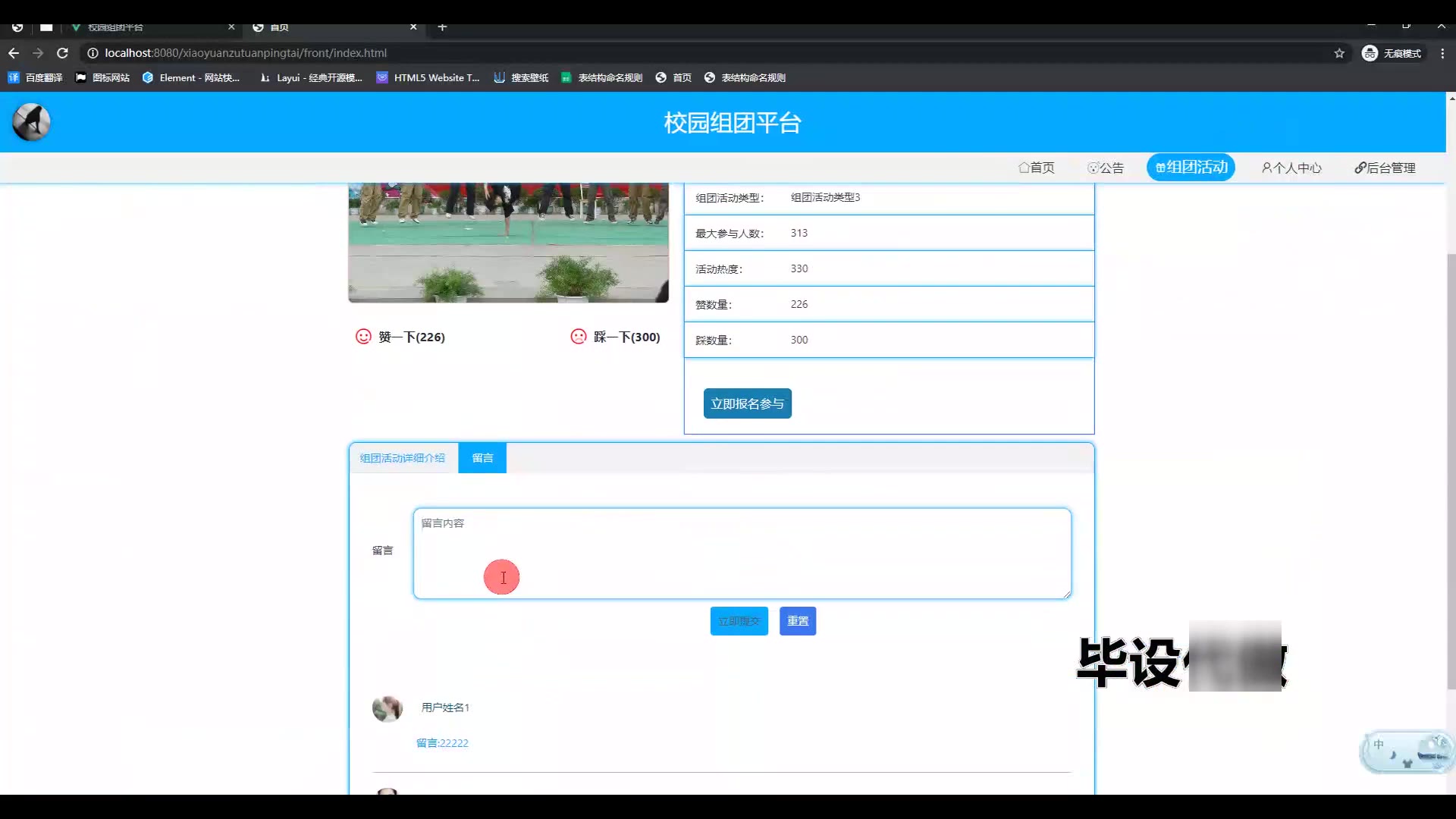Click the smiley like icon 赞一下

[x=363, y=337]
